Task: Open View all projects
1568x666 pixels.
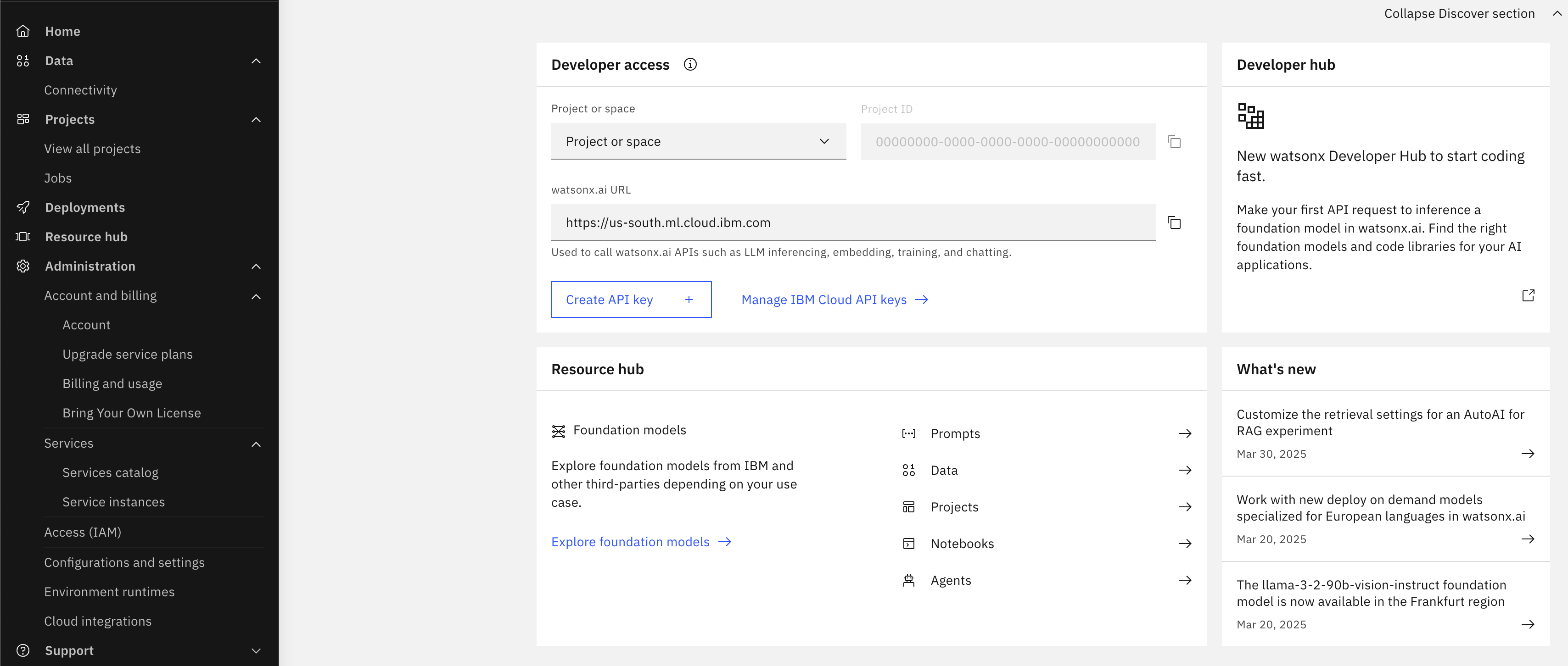Action: click(92, 149)
